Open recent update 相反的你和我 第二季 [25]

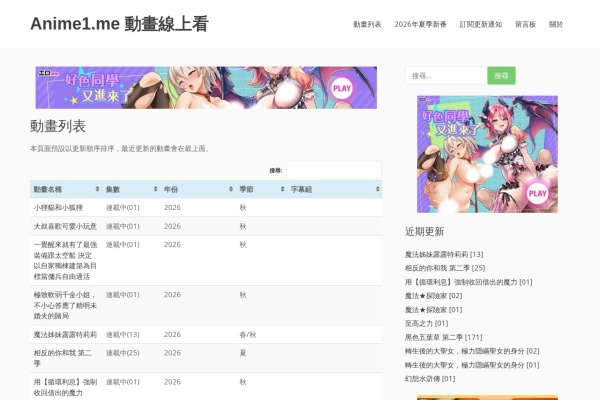pos(445,268)
